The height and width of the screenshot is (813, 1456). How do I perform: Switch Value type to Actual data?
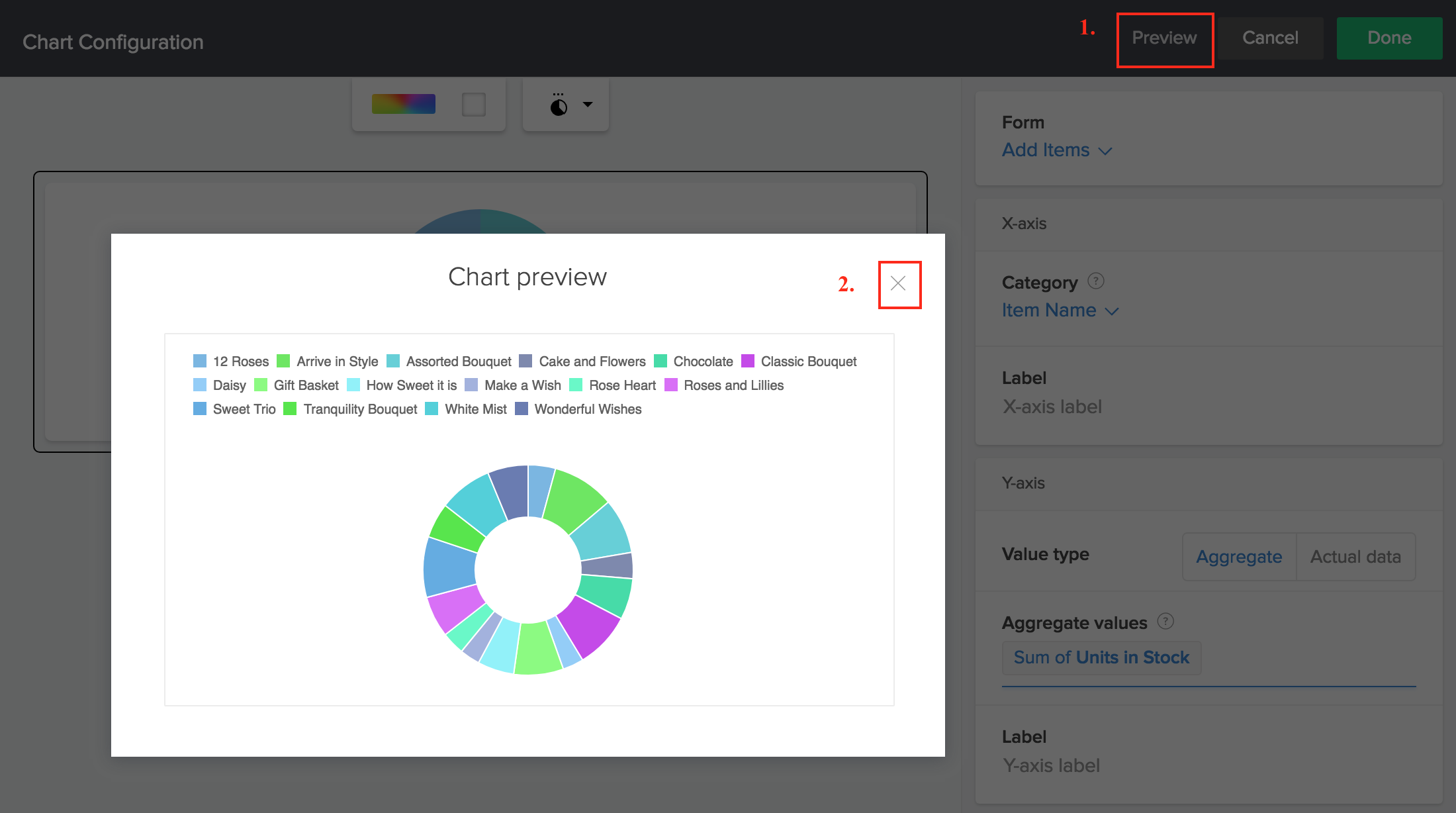1355,557
